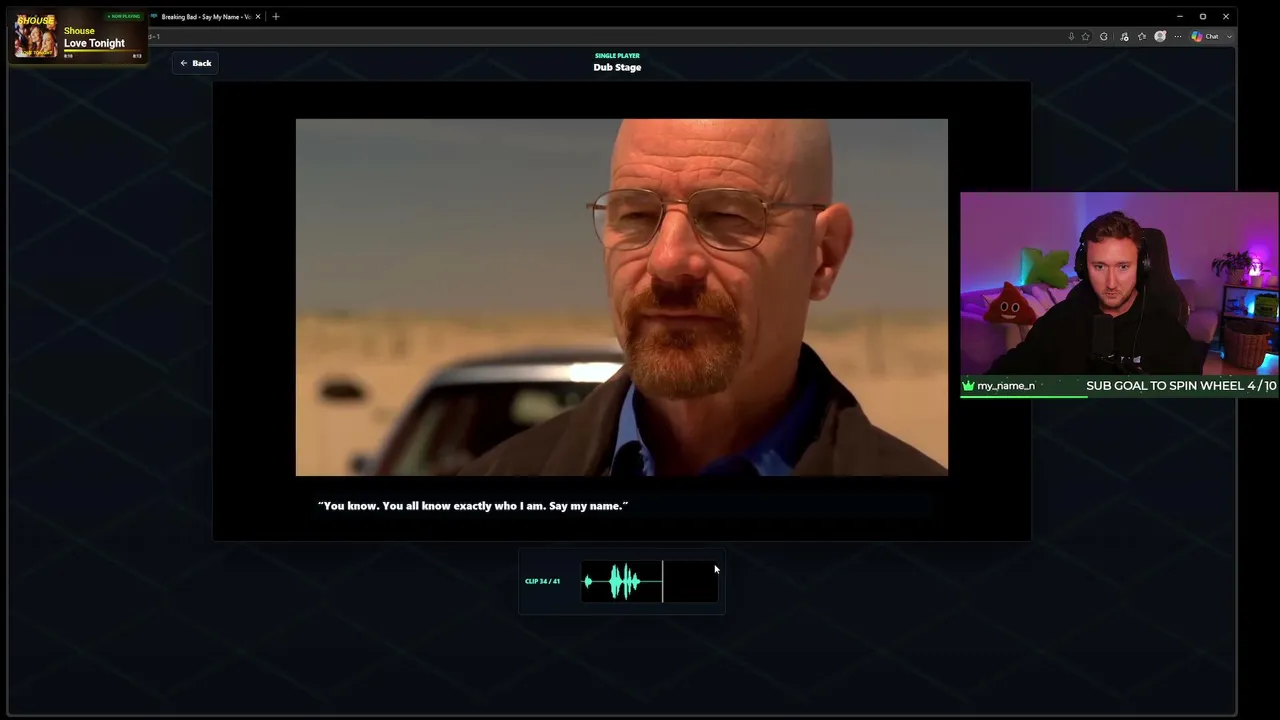The image size is (1280, 720).
Task: Click the "Dub Stage" heading
Action: tap(617, 67)
